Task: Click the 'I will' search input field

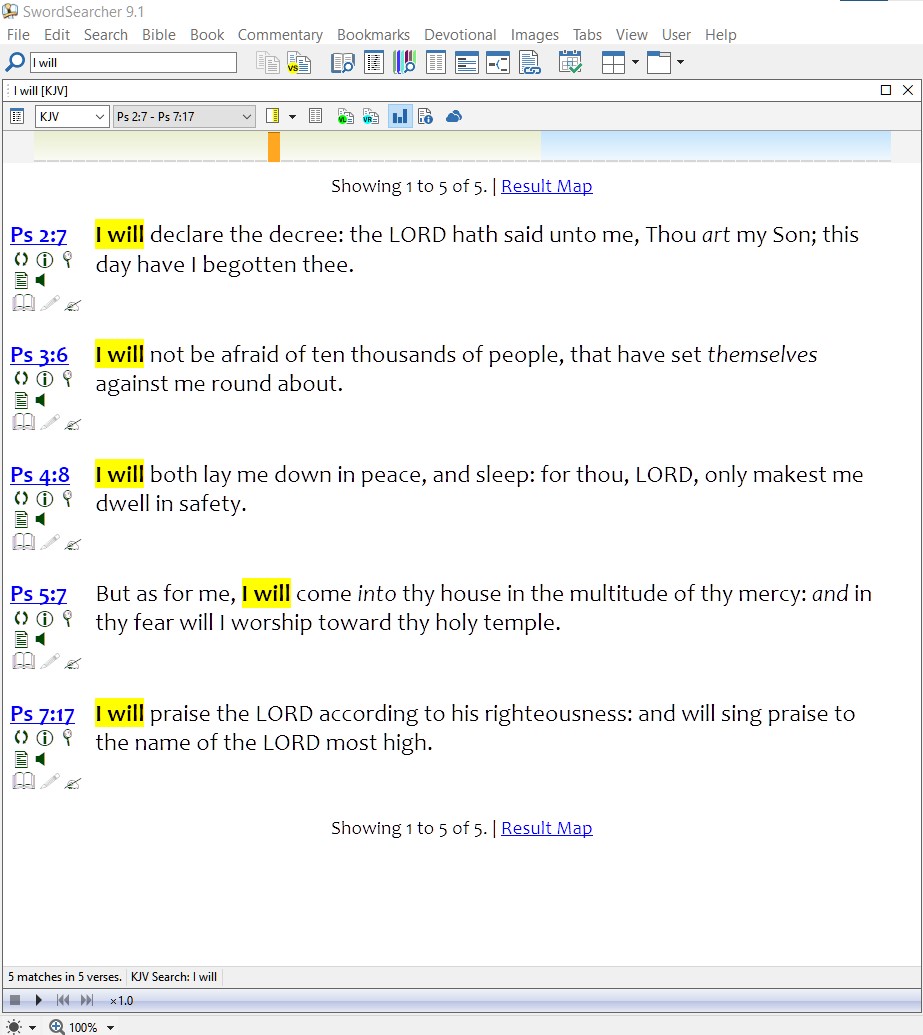Action: (x=133, y=63)
